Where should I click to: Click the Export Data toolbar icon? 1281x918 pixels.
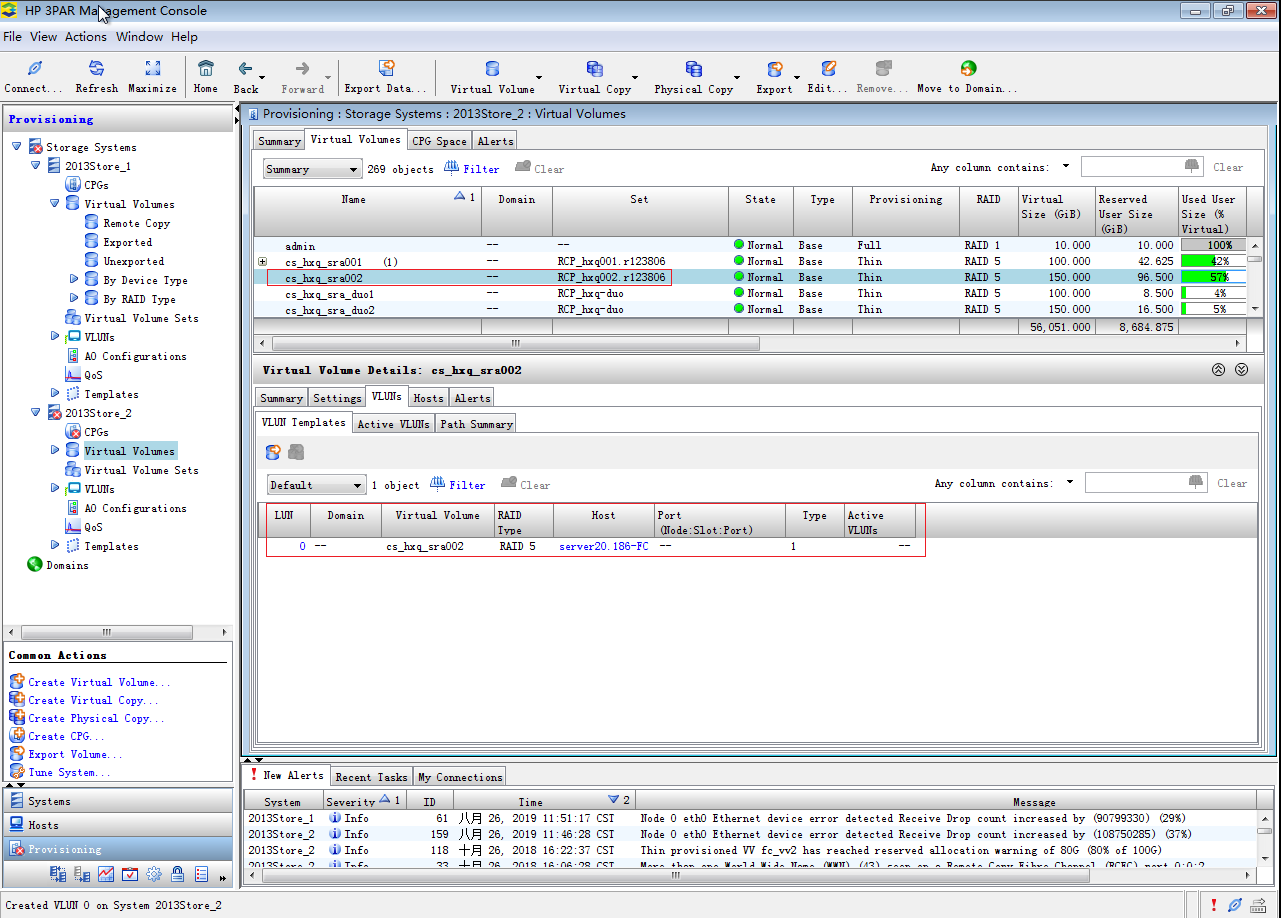point(386,69)
